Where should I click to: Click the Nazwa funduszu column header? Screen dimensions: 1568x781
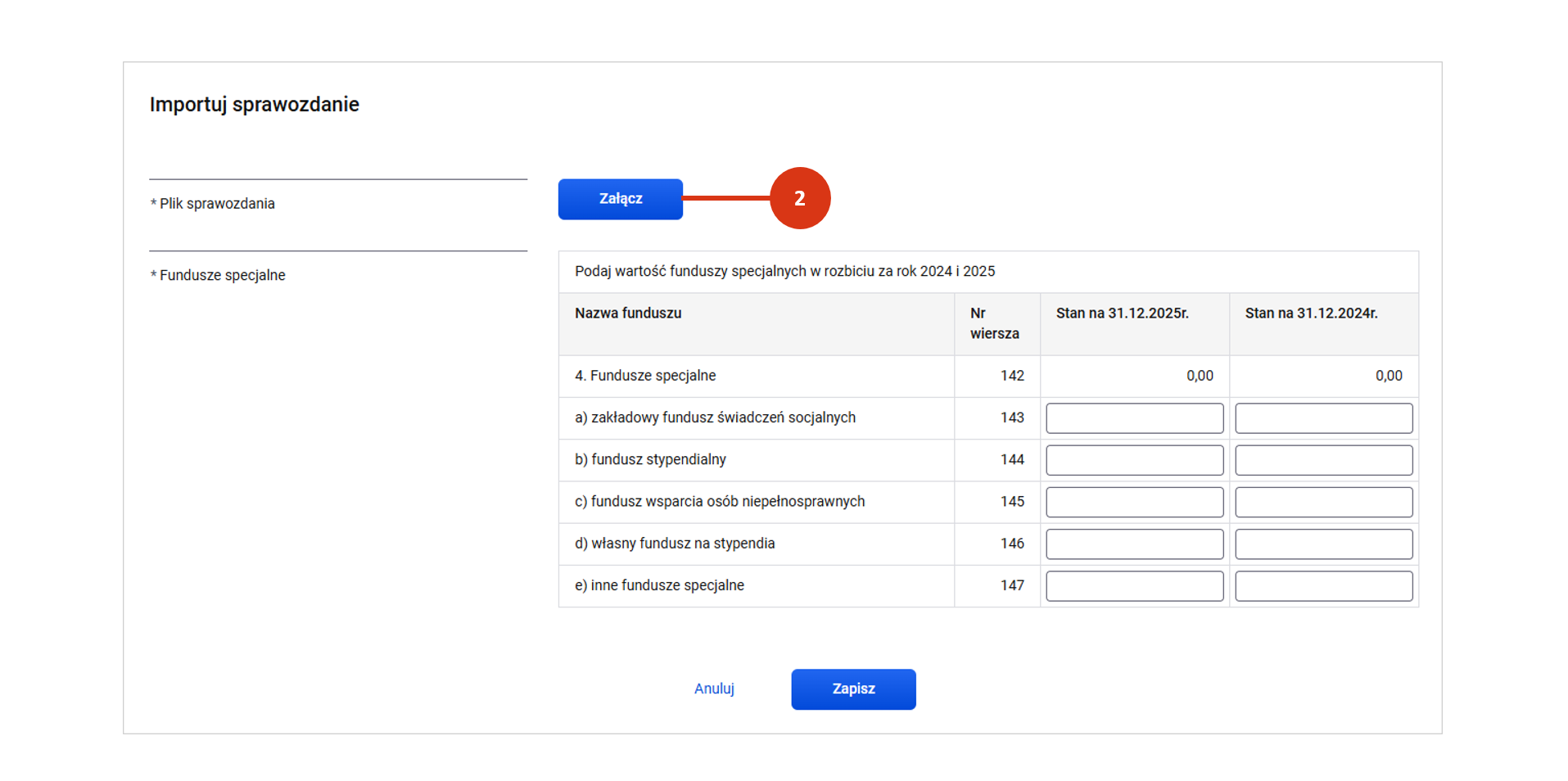click(628, 314)
